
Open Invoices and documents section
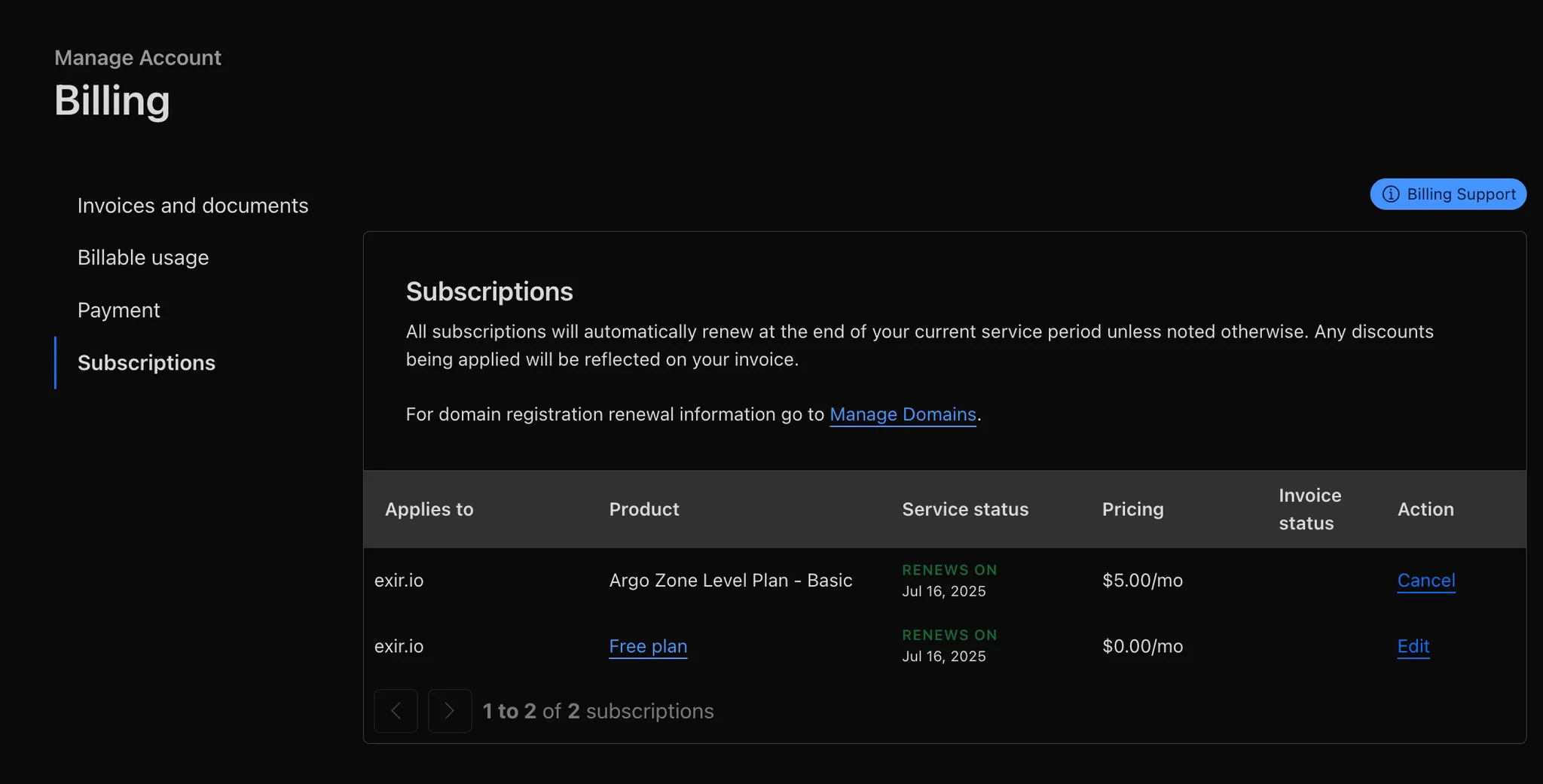click(x=193, y=206)
